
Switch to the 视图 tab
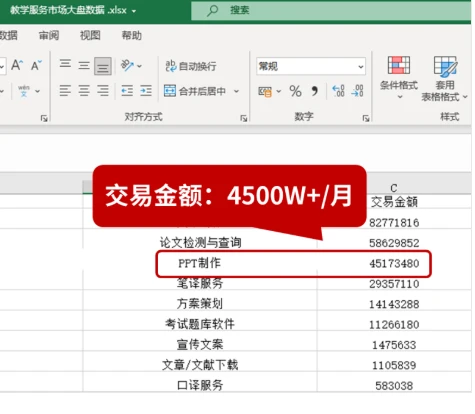coord(90,35)
